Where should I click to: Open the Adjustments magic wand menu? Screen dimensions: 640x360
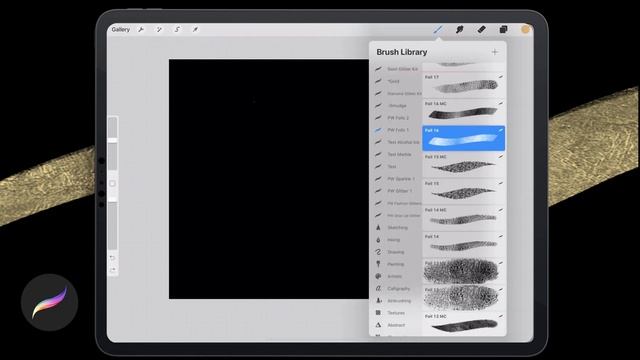159,29
